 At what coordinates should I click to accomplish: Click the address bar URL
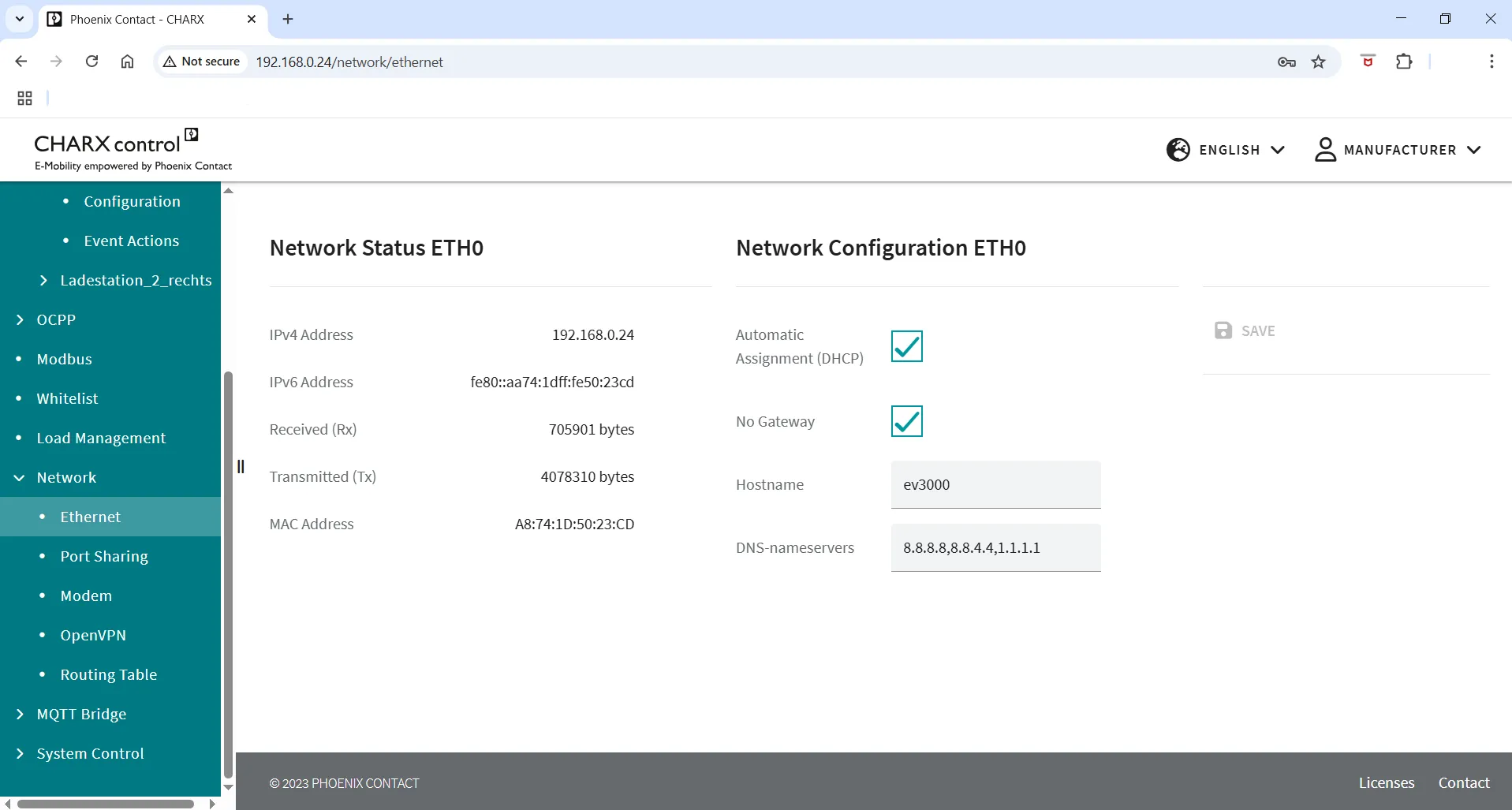(x=349, y=62)
